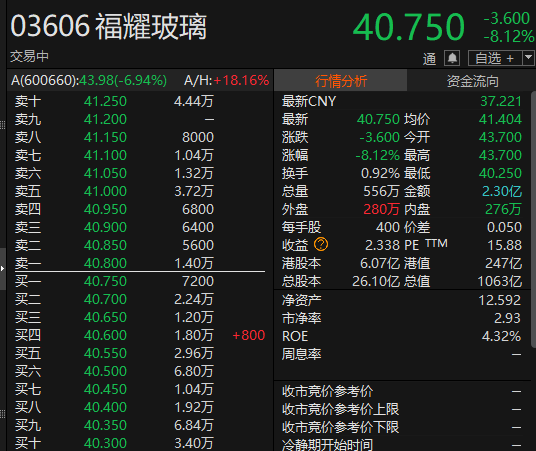Viewport: 536px width, 451px height.
Task: Click the 换手 value 0.92%
Action: click(380, 173)
